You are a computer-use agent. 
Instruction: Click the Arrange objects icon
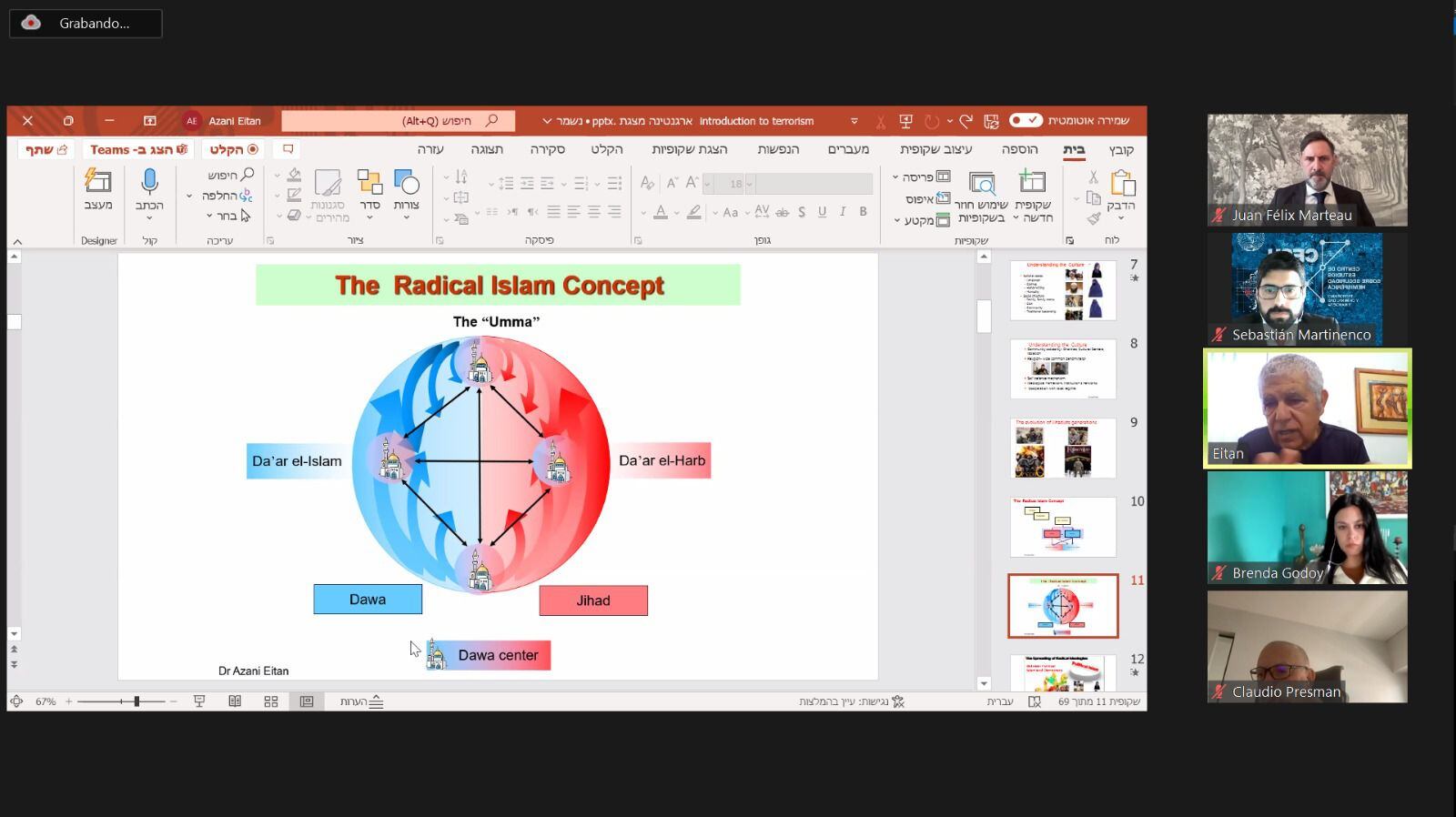click(x=369, y=186)
